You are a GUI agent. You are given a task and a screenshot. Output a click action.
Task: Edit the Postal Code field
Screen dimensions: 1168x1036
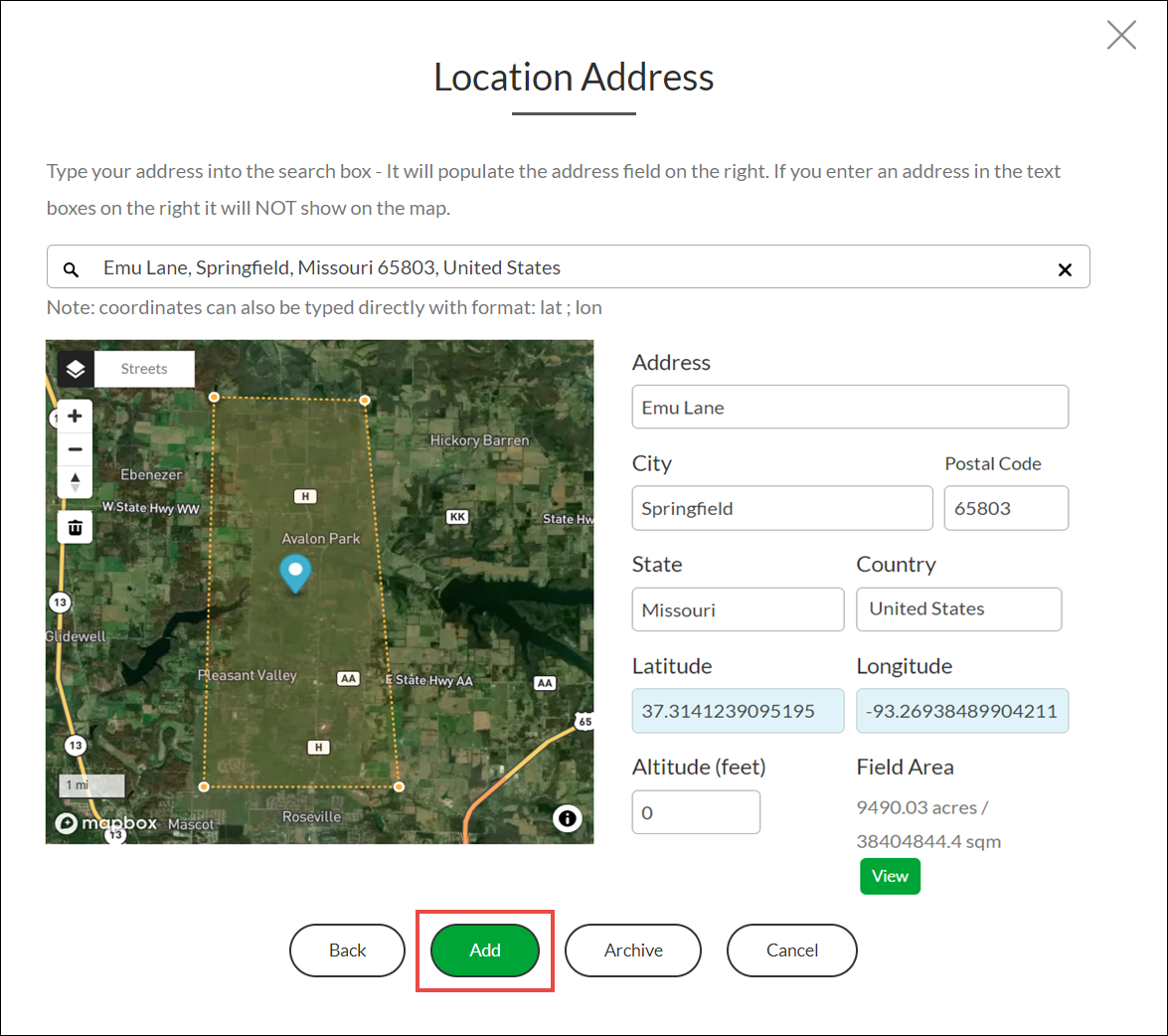[x=1006, y=508]
